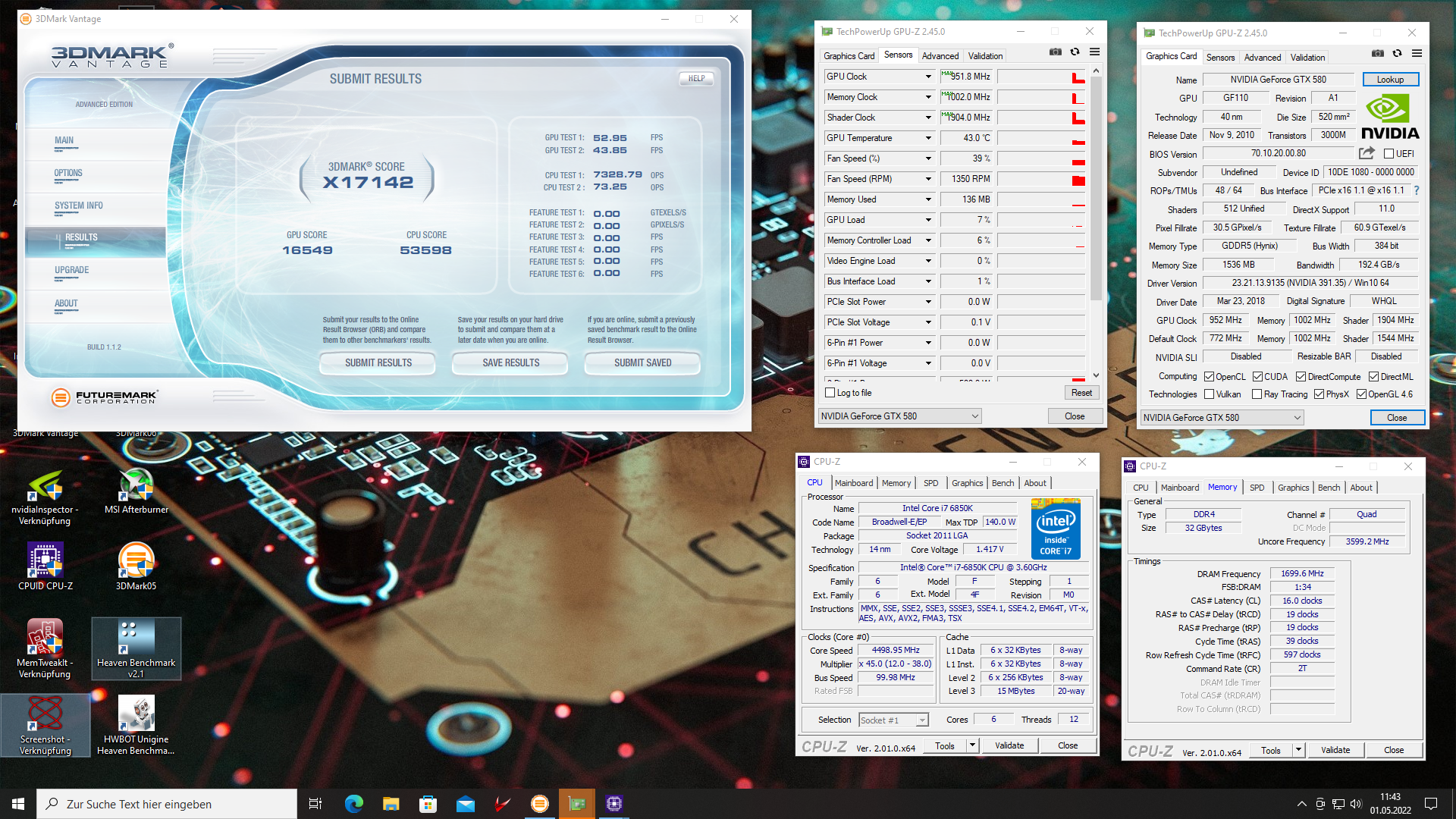Launch Microsoft Edge from taskbar

point(353,804)
